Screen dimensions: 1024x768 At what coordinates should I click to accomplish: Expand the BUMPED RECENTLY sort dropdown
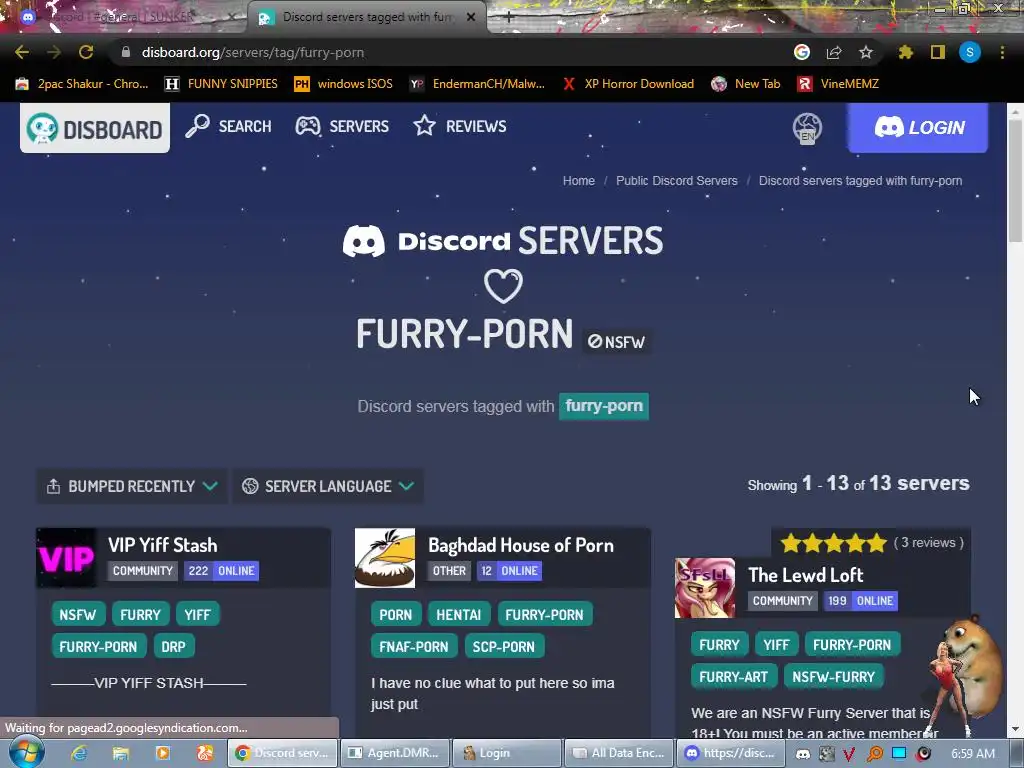[132, 487]
